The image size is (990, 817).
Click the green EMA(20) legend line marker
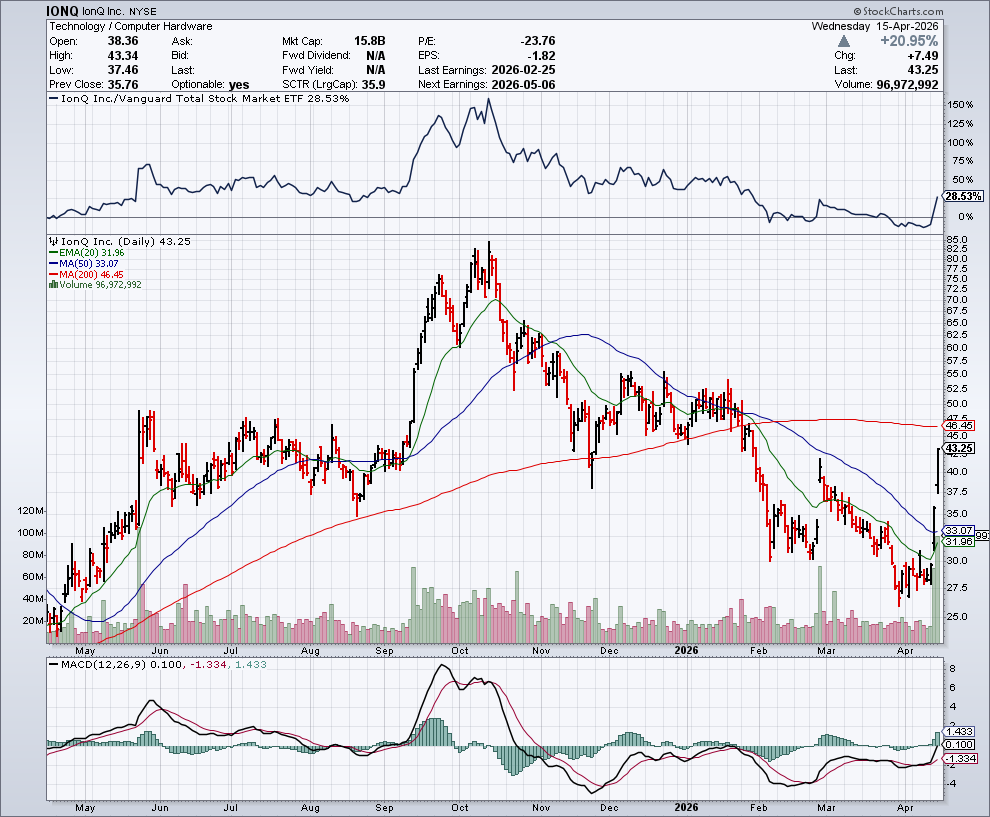(x=54, y=253)
